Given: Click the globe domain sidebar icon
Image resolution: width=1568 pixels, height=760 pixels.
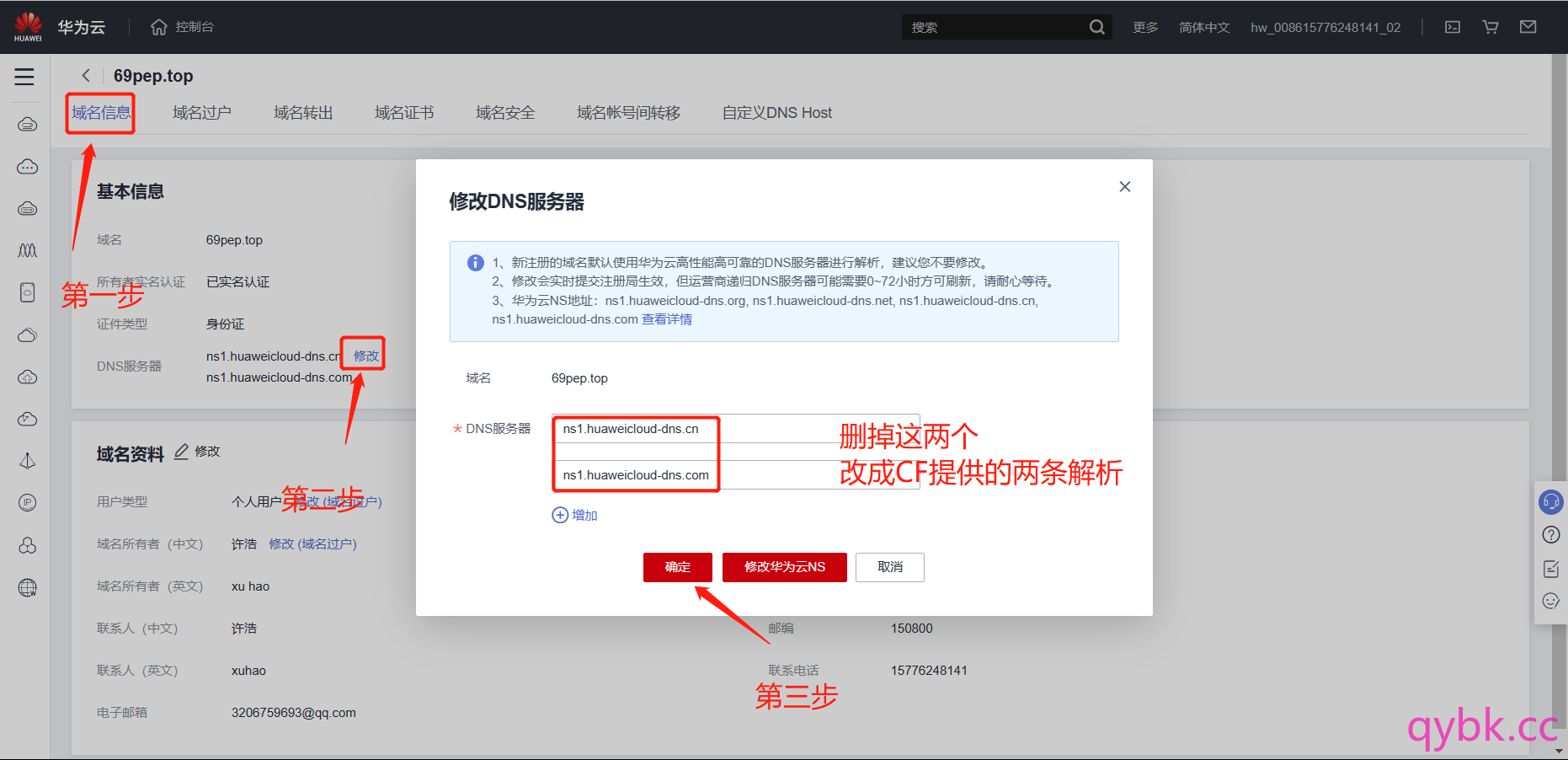Looking at the screenshot, I should tap(28, 587).
